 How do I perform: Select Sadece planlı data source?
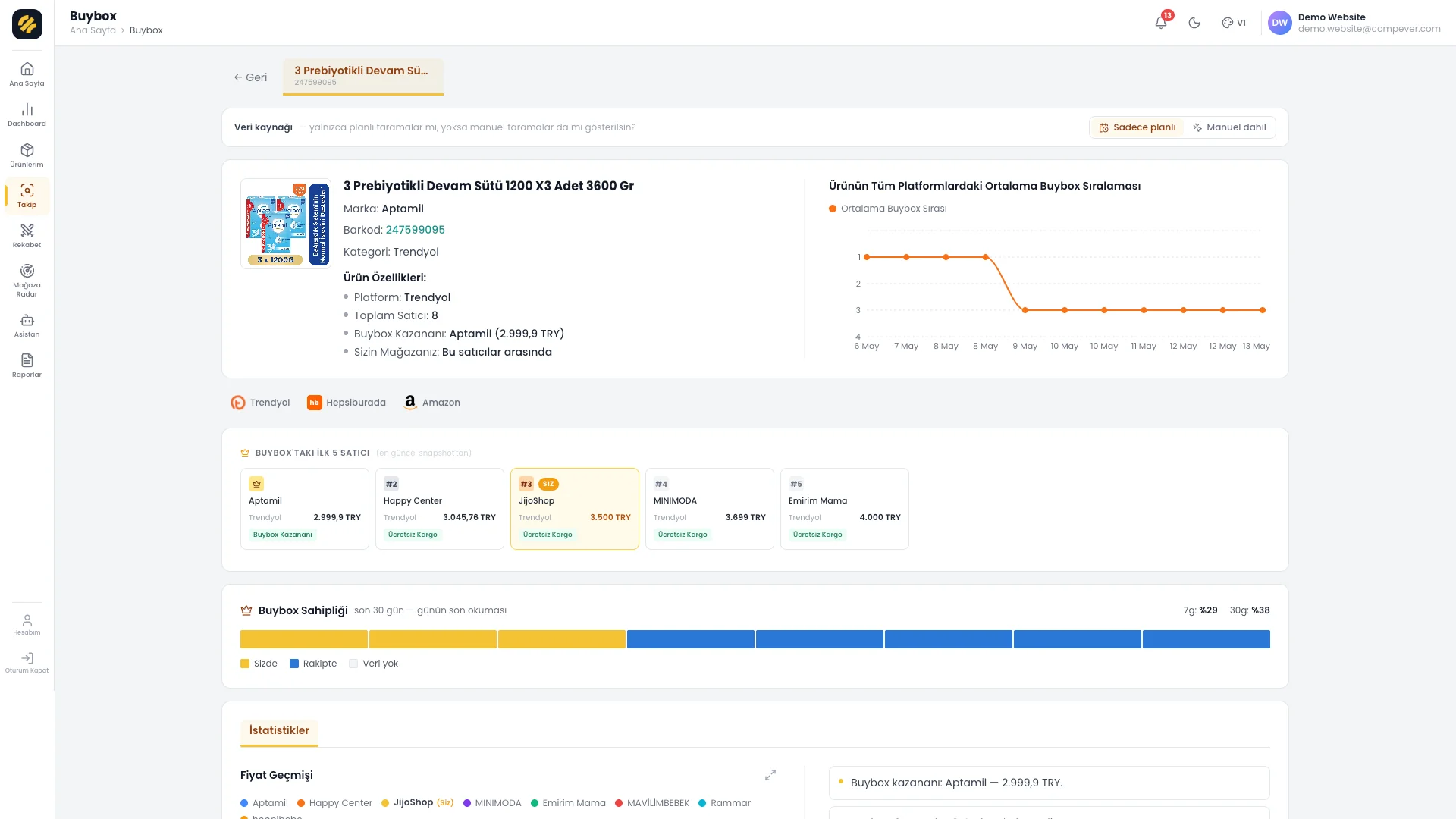(x=1137, y=127)
